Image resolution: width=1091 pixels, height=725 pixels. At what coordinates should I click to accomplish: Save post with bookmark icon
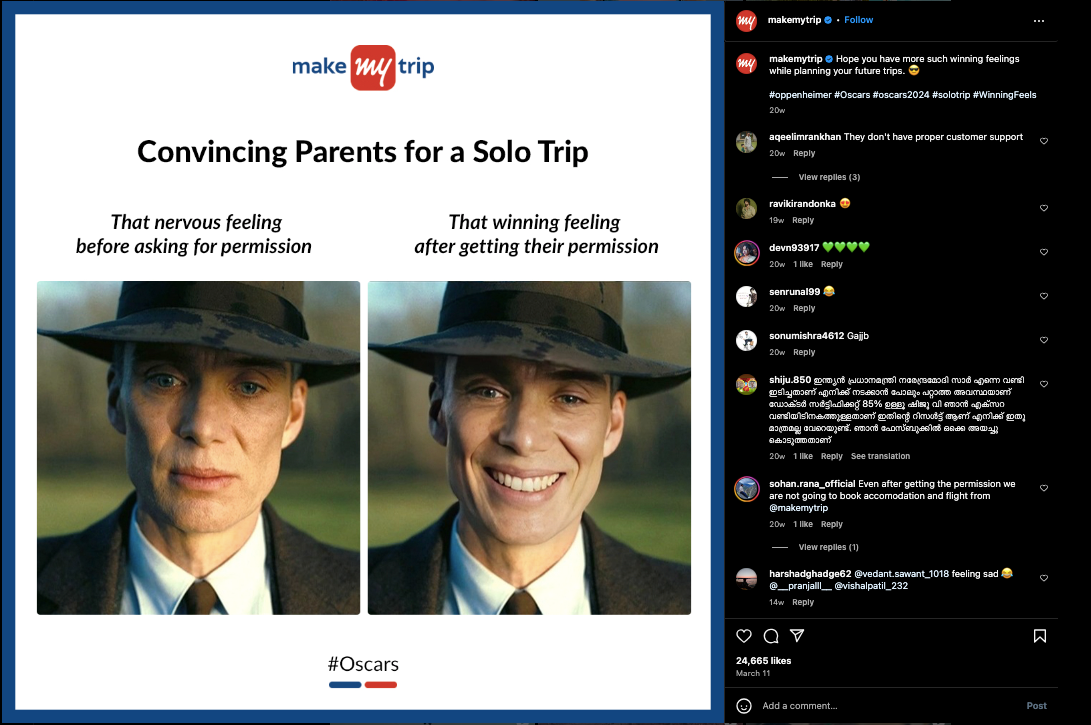(1040, 636)
